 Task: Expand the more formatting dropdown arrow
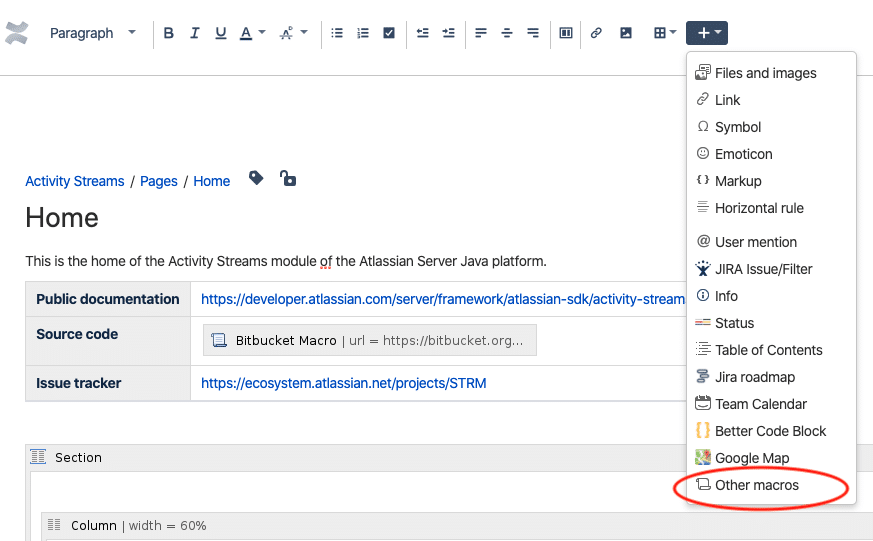click(x=304, y=33)
